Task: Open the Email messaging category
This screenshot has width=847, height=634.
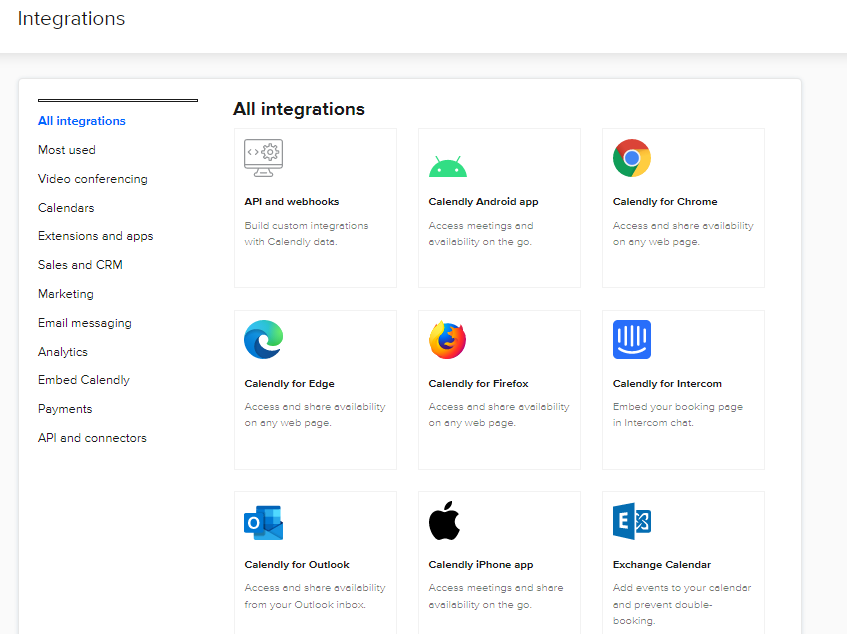Action: (x=84, y=323)
